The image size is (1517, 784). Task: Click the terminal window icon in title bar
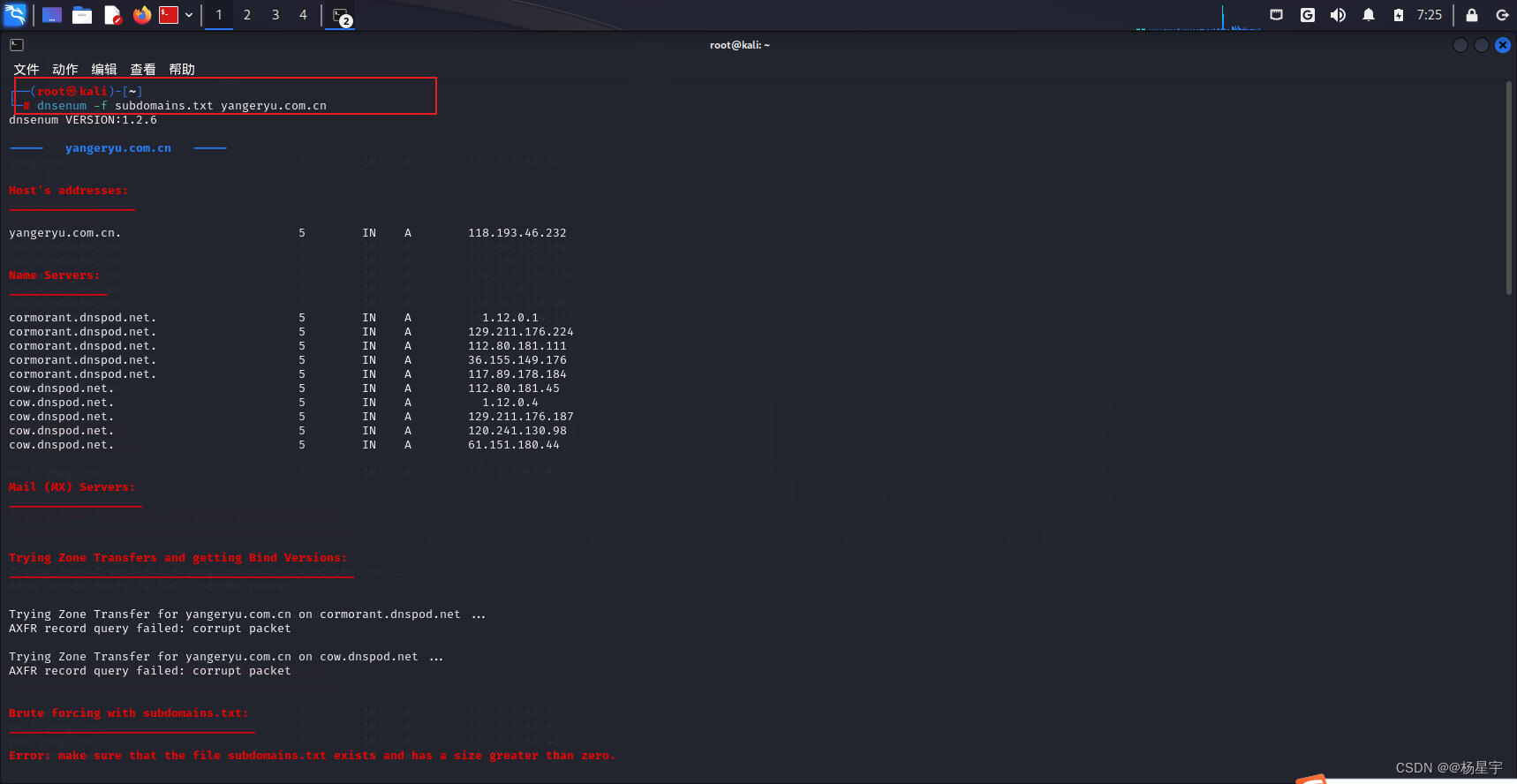17,45
